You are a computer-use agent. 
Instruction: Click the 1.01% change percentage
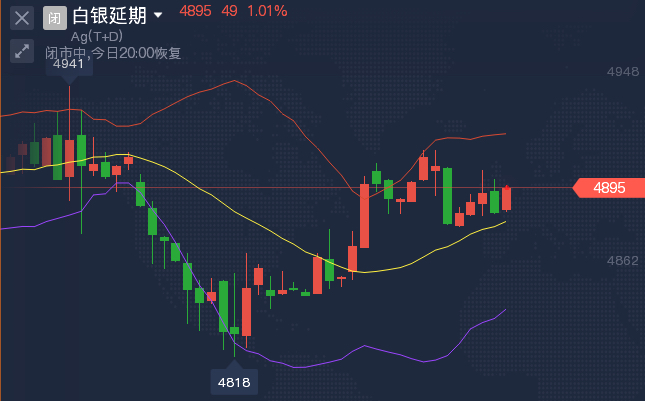tap(267, 11)
